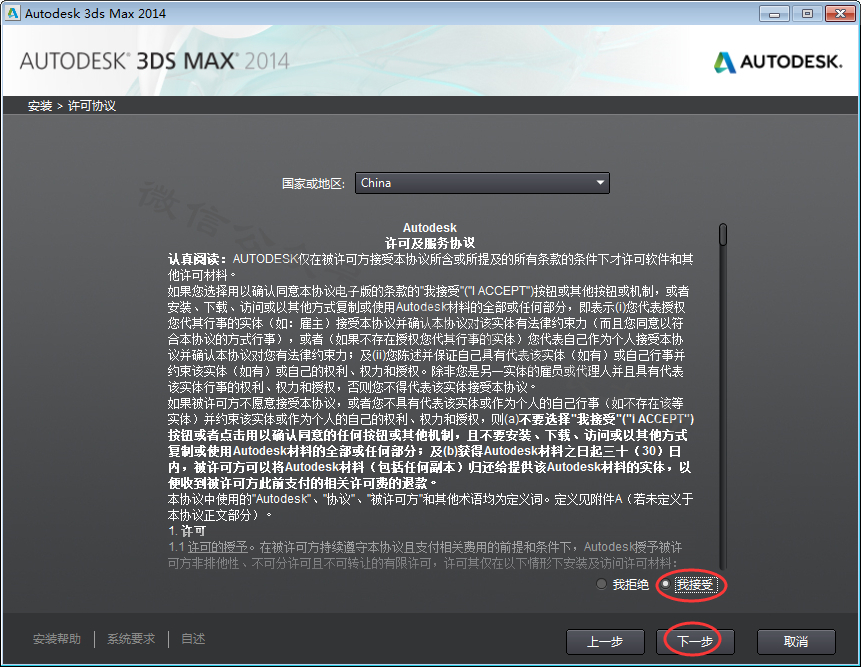
Task: Click the 1. 许可 section heading
Action: pyautogui.click(x=187, y=531)
